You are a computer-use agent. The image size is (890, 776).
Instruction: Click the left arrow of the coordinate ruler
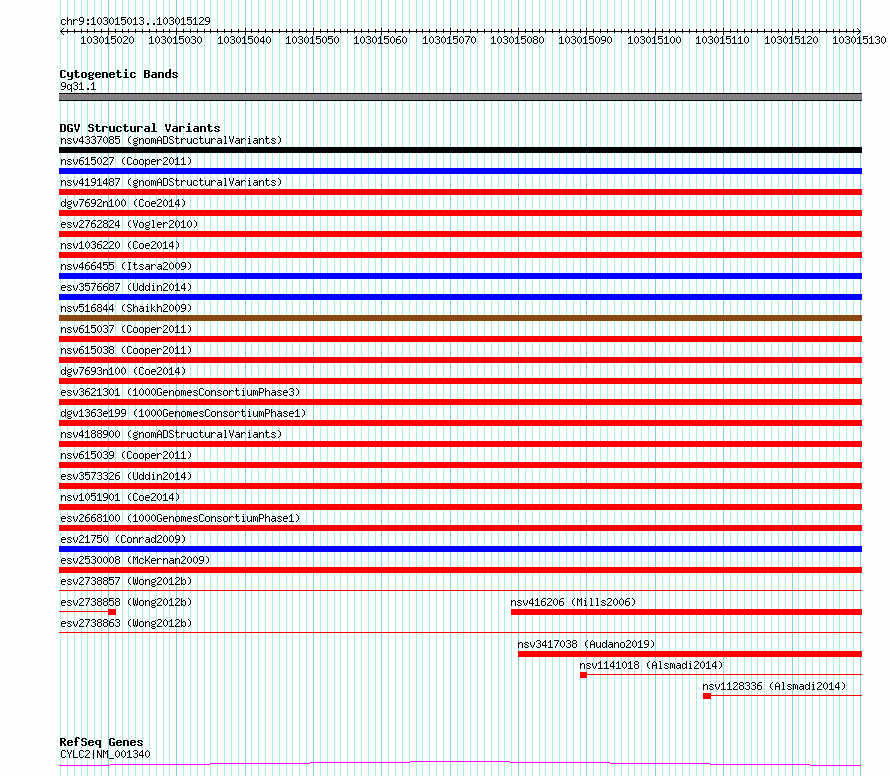click(x=62, y=32)
